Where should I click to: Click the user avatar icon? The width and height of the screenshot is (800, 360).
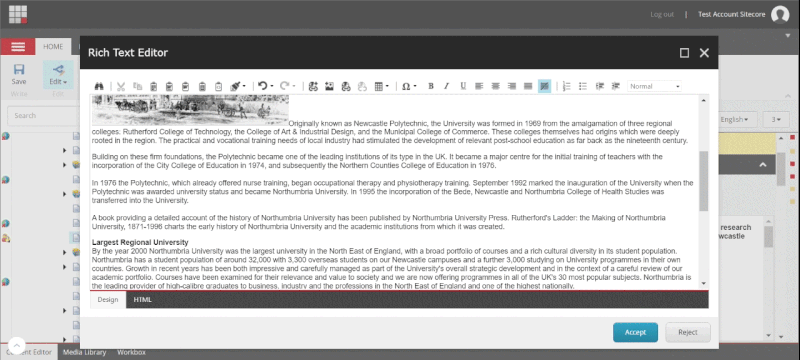click(780, 15)
